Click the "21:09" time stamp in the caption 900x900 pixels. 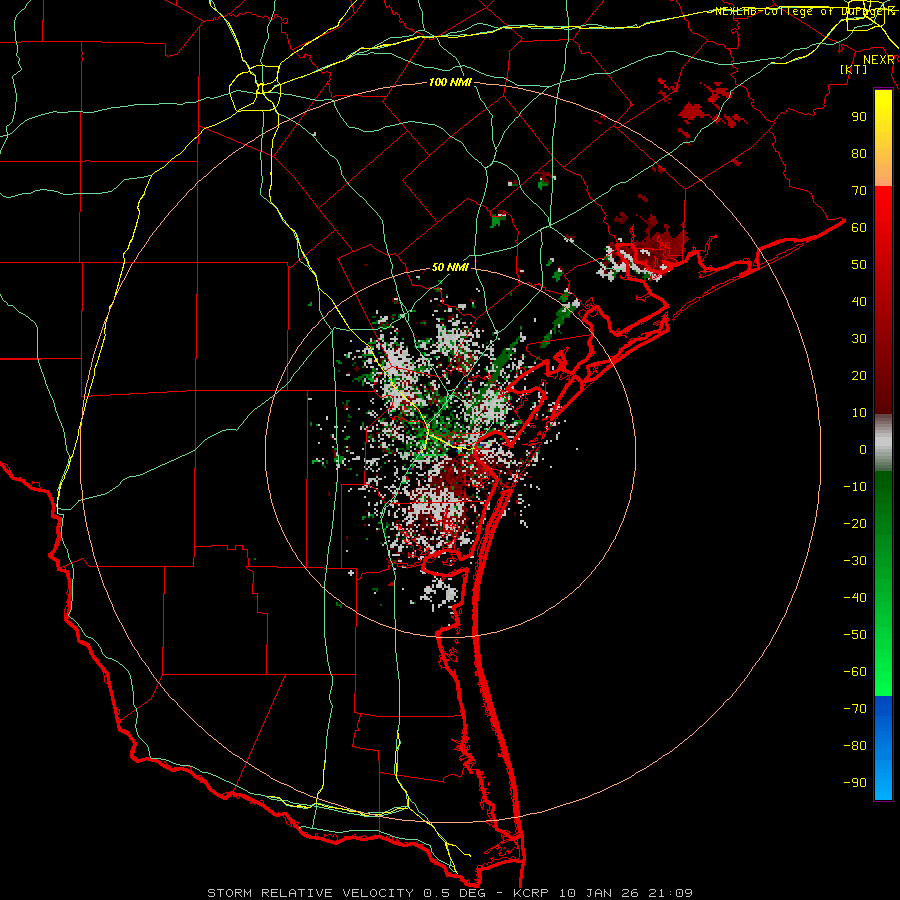670,893
